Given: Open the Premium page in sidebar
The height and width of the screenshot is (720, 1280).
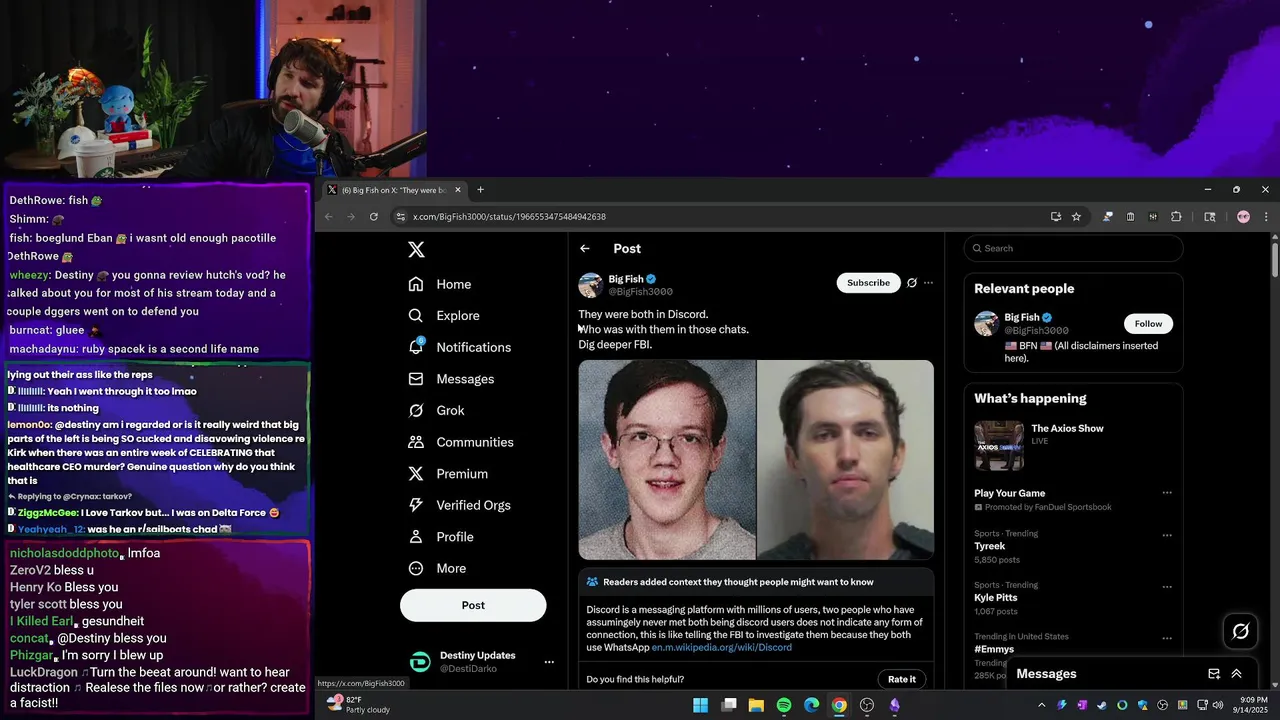Looking at the screenshot, I should [x=448, y=474].
